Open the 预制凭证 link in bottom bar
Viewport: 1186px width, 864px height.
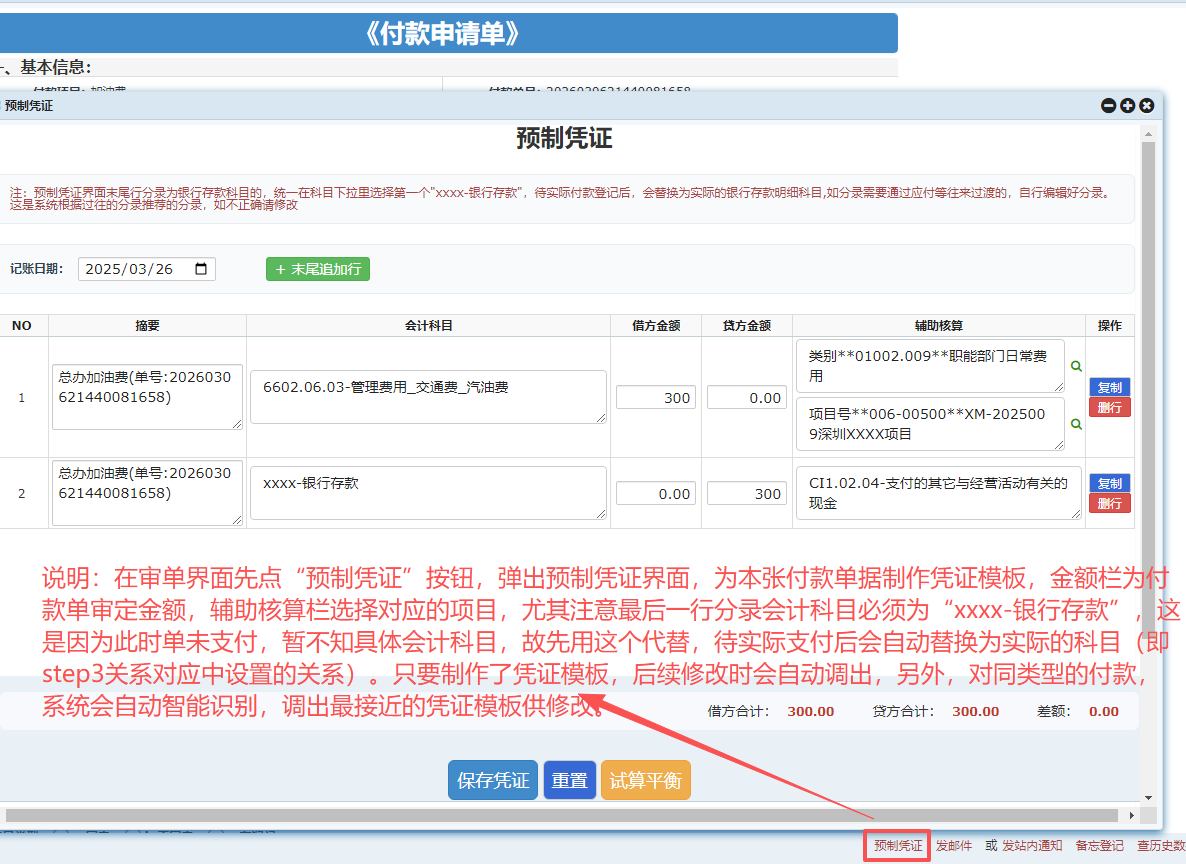(x=897, y=846)
